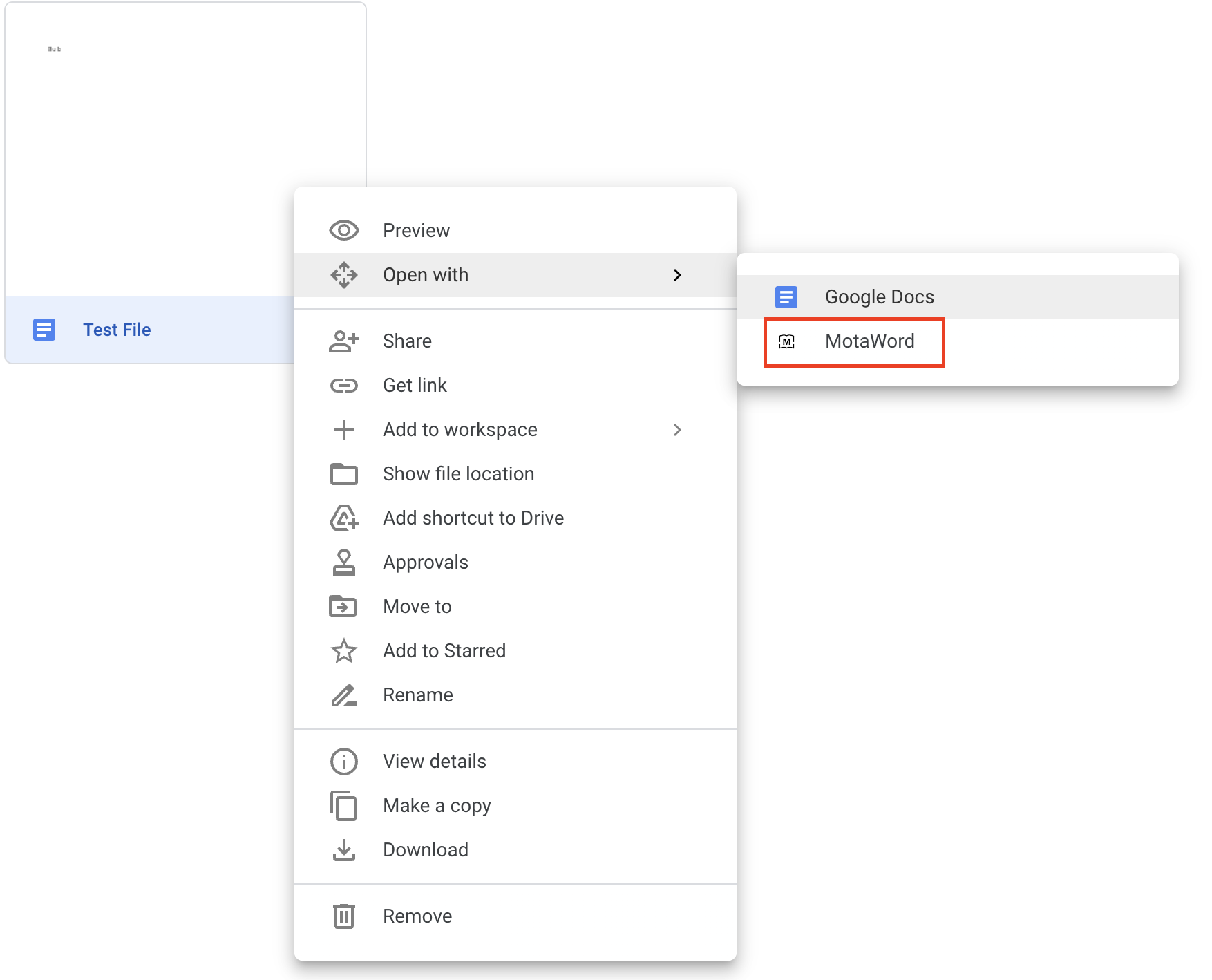Choose Add to Starred menu entry
The height and width of the screenshot is (980, 1212).
pyautogui.click(x=515, y=651)
